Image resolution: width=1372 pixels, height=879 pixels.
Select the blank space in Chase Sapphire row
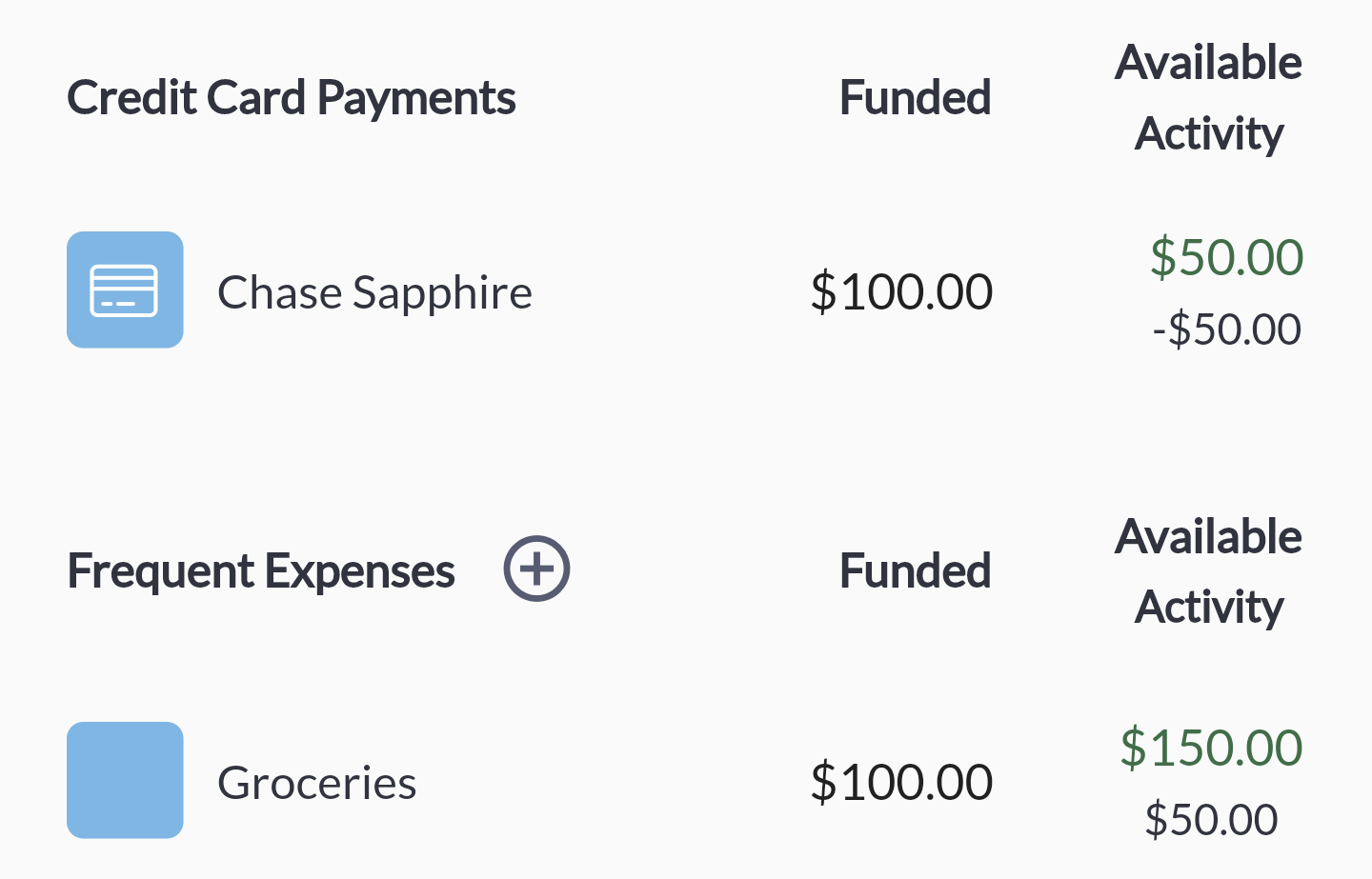point(667,291)
